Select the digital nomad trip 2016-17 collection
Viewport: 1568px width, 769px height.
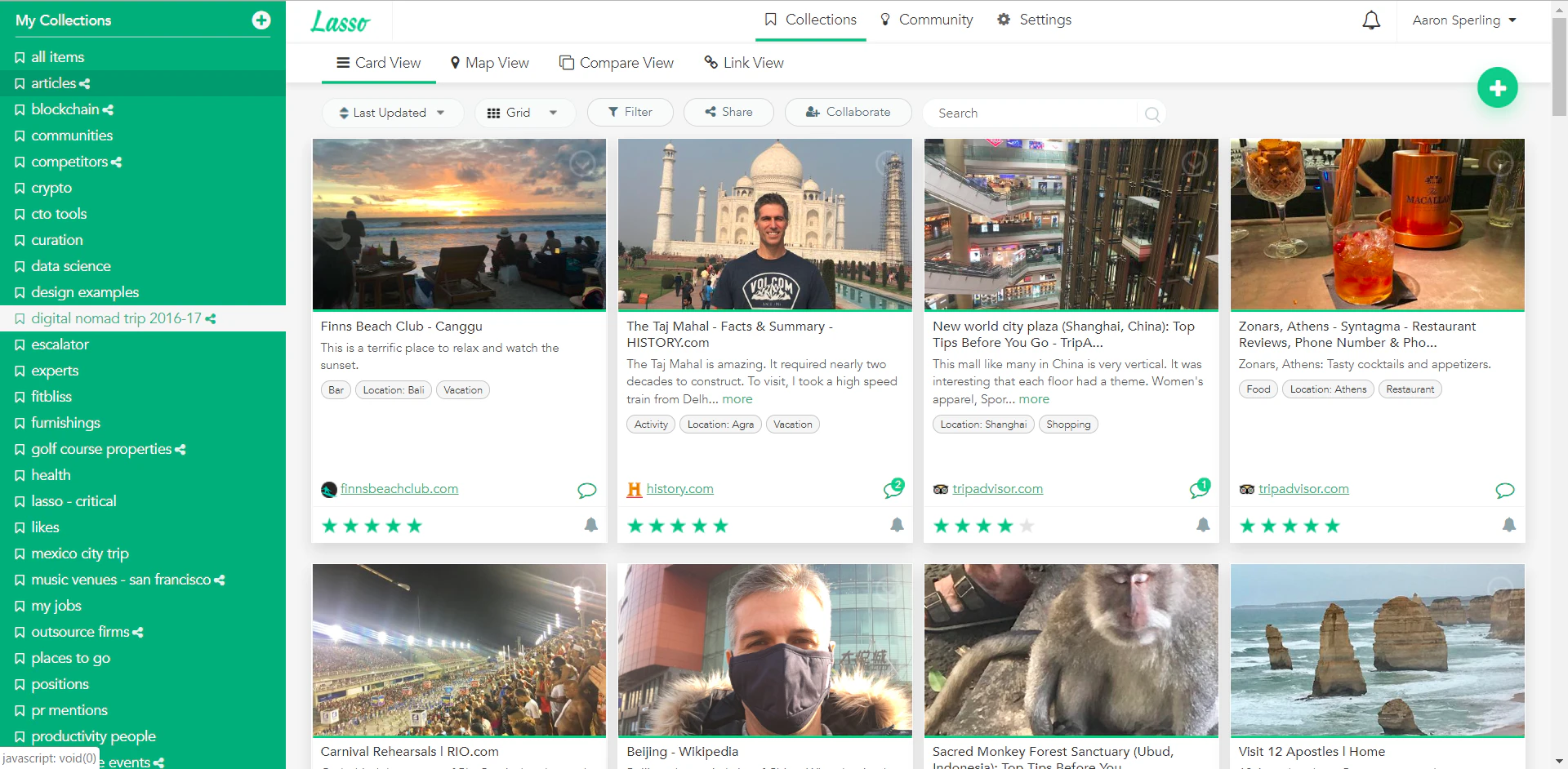[117, 318]
